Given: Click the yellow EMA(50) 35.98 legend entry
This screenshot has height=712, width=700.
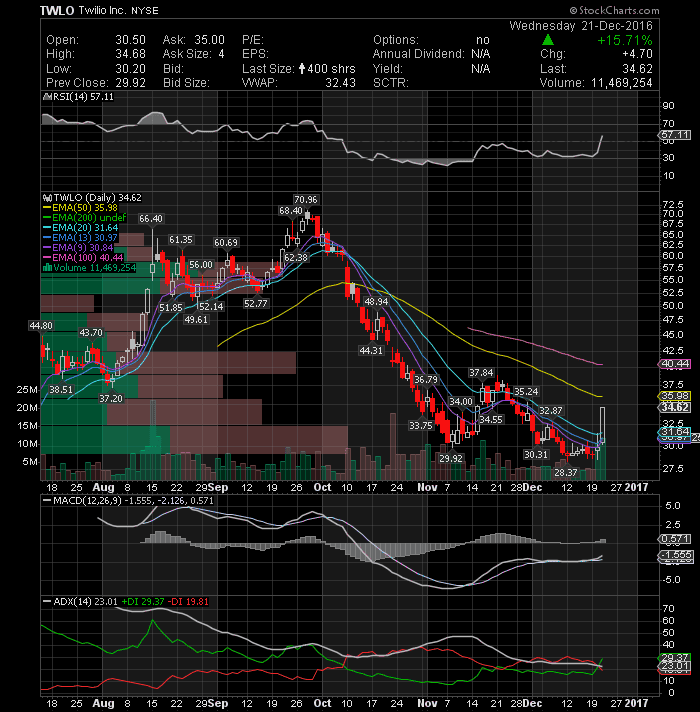Looking at the screenshot, I should (80, 208).
